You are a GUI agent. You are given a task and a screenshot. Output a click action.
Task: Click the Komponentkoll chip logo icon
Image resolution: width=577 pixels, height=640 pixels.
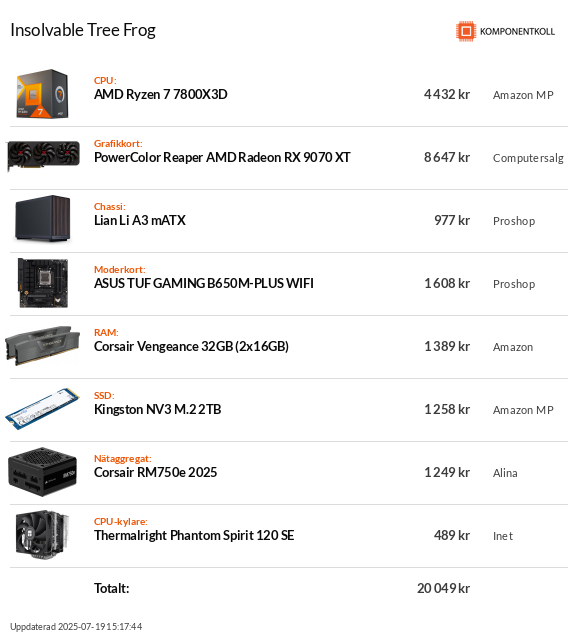pyautogui.click(x=466, y=31)
